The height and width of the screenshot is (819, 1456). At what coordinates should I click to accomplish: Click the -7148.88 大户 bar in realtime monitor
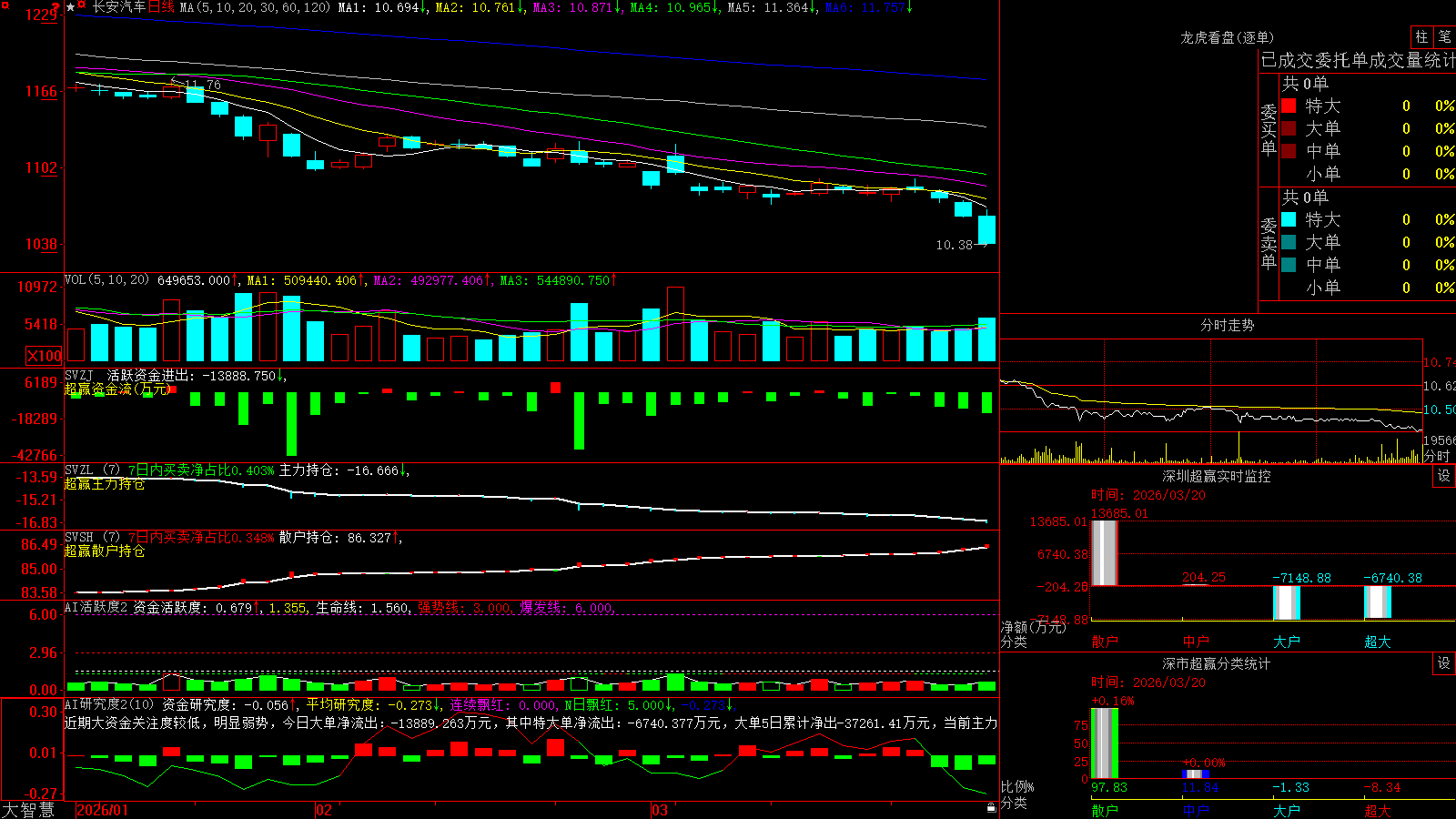(x=1287, y=602)
